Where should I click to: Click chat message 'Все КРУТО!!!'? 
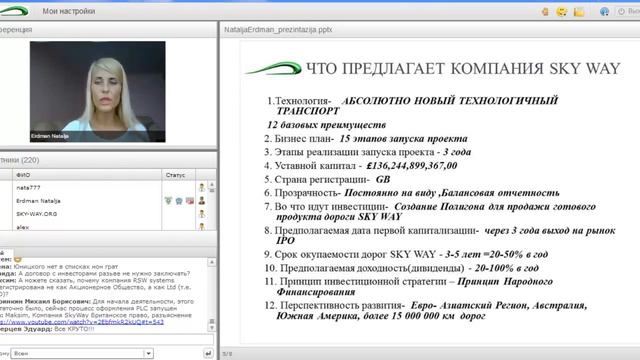click(74, 329)
